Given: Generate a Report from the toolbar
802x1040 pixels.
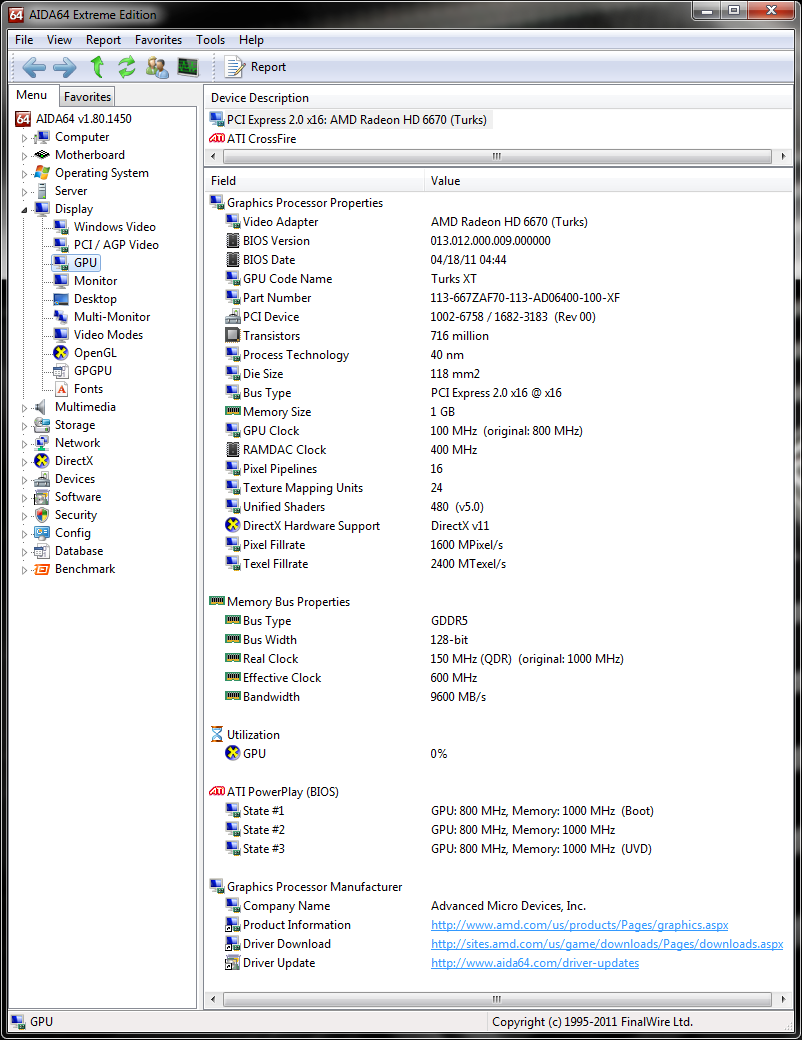Looking at the screenshot, I should [255, 67].
